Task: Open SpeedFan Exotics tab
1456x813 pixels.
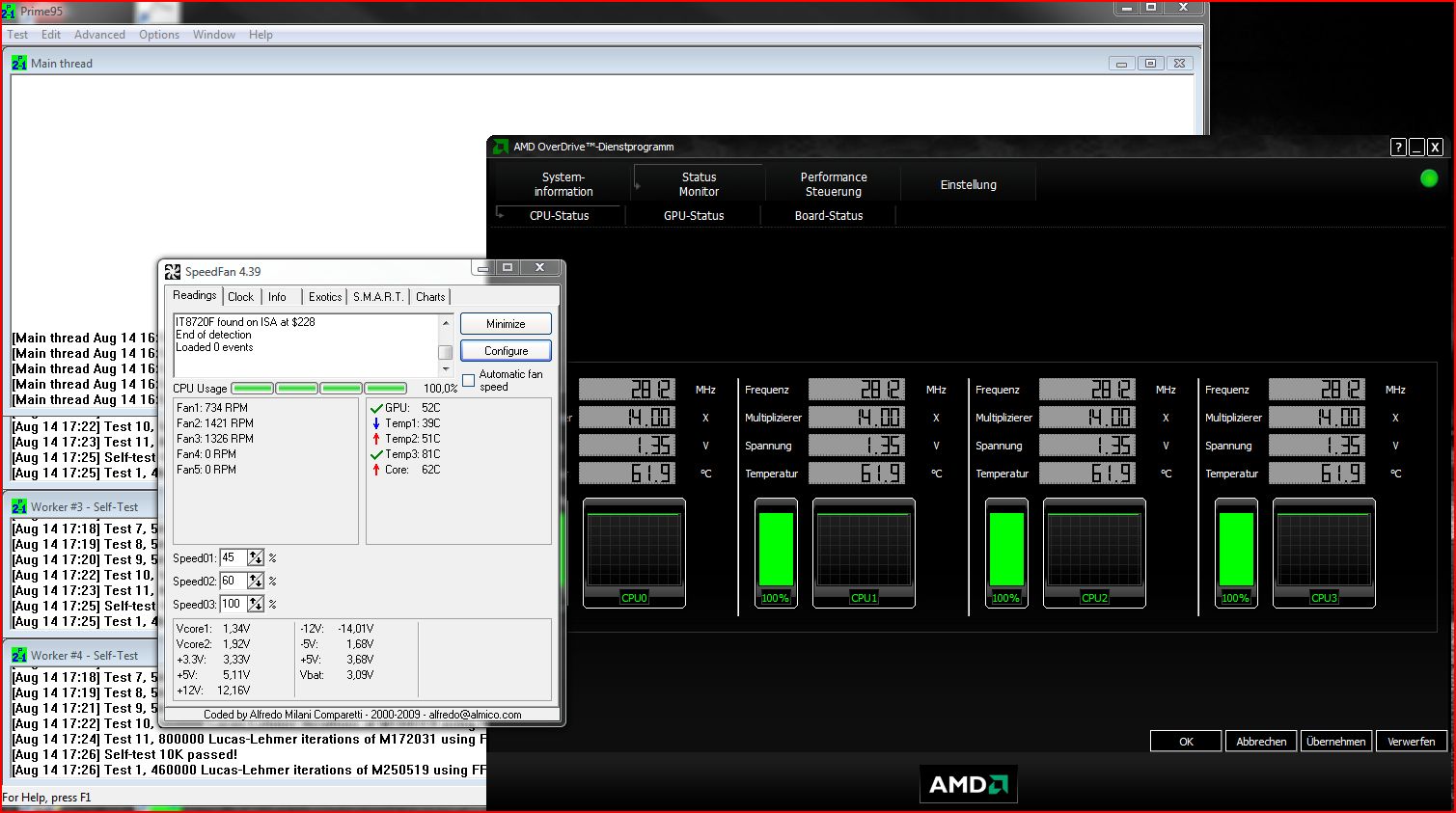Action: pos(325,297)
